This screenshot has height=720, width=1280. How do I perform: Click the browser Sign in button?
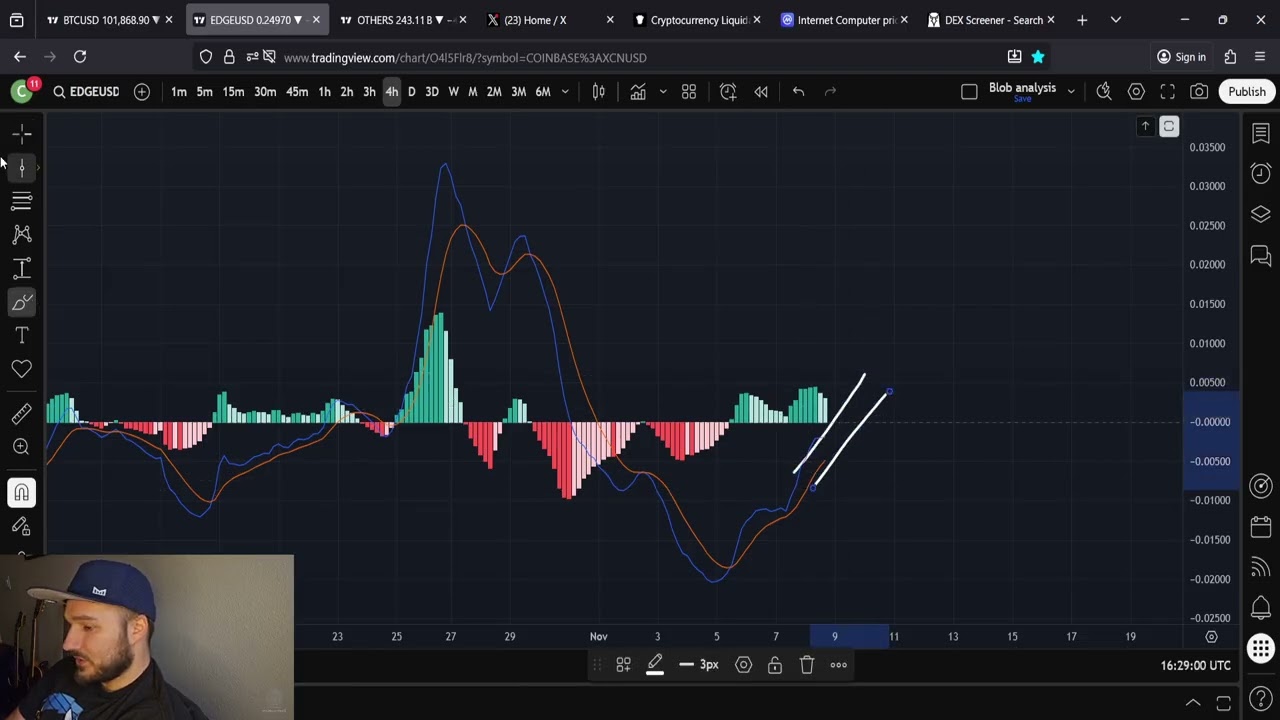point(1181,57)
